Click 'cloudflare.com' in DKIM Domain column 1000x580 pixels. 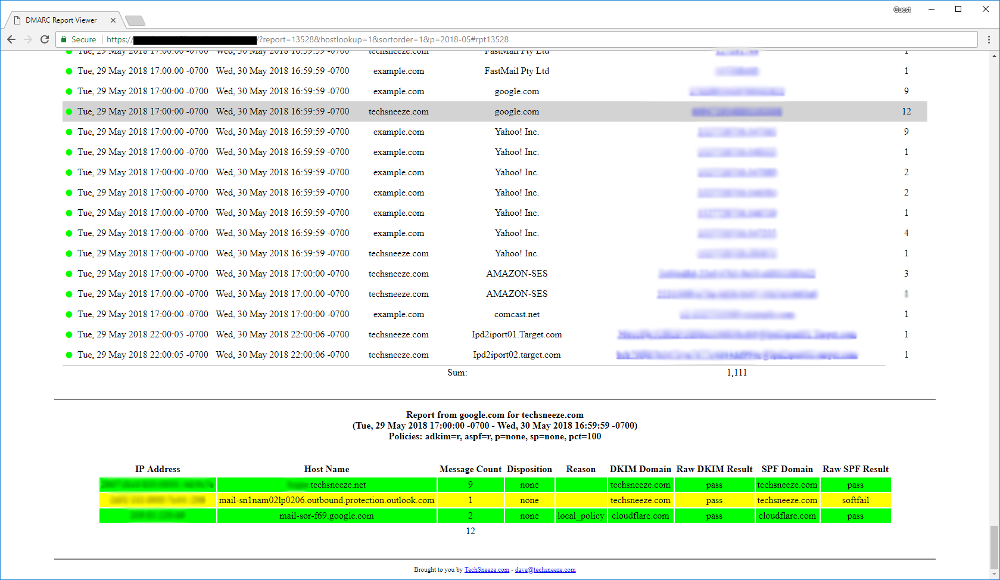(x=640, y=516)
